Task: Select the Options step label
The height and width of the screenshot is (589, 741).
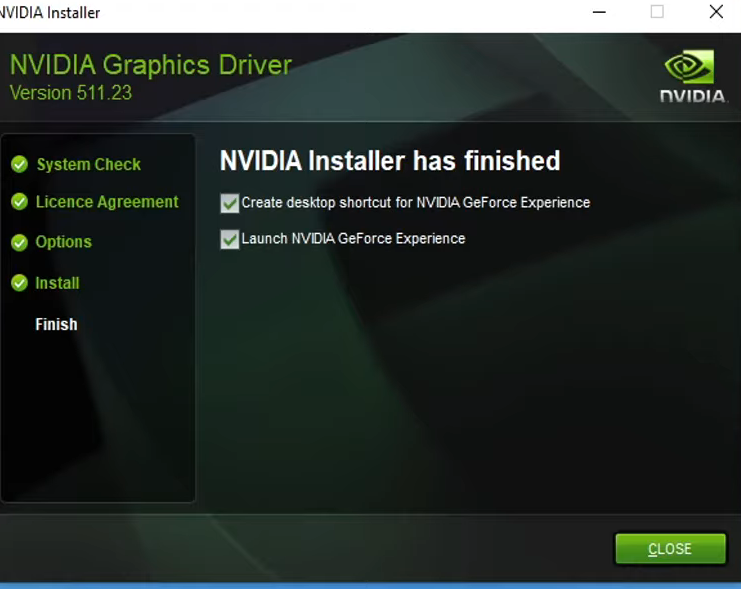Action: tap(64, 242)
